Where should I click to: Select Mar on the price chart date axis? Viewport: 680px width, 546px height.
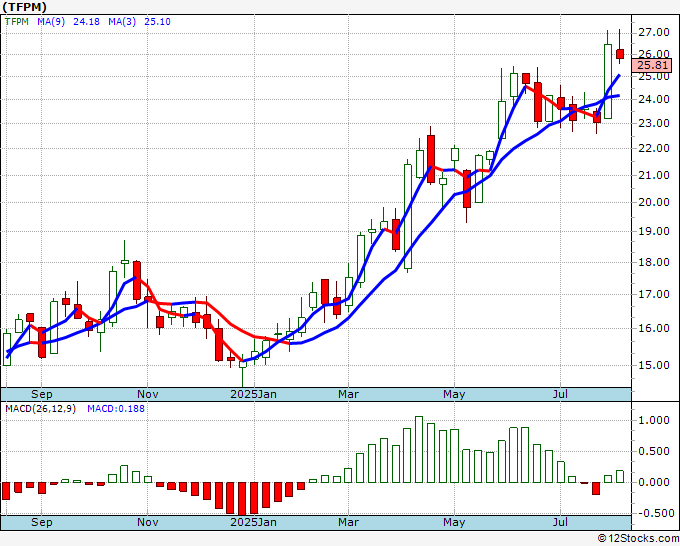pyautogui.click(x=348, y=394)
